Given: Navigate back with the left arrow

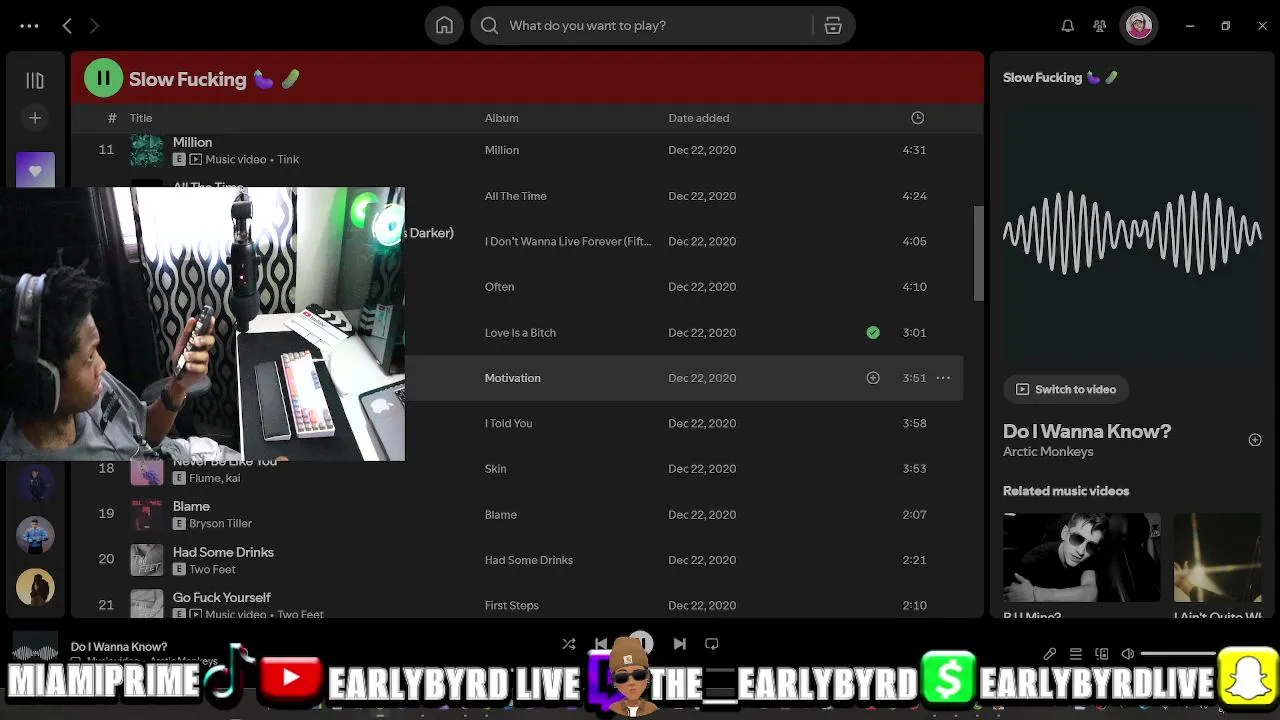Looking at the screenshot, I should [x=67, y=26].
